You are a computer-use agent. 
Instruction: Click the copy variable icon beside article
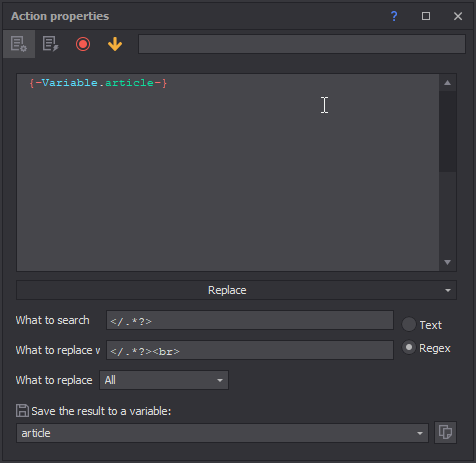point(445,433)
